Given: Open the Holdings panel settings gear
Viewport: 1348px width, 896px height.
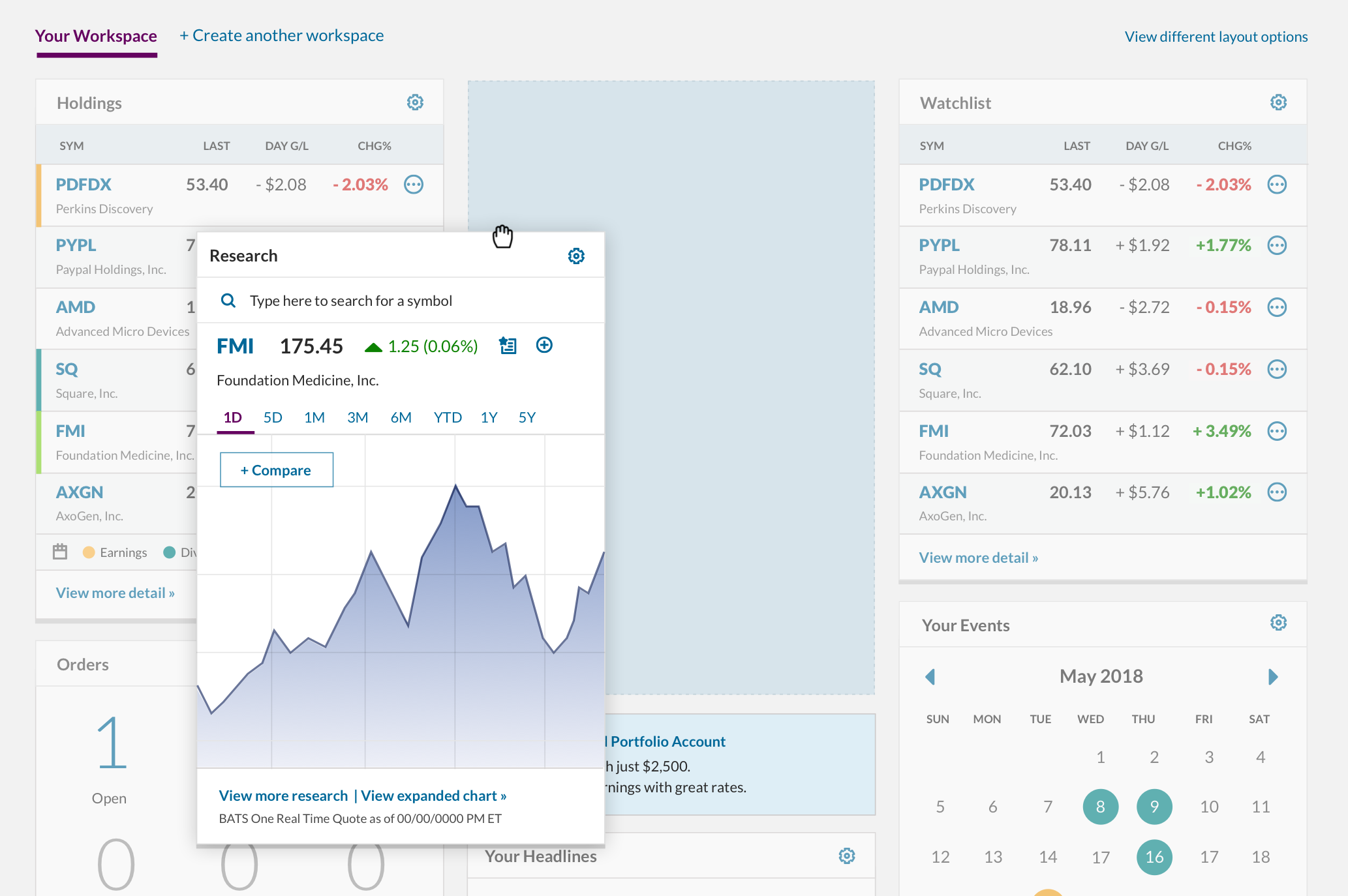Looking at the screenshot, I should click(416, 102).
